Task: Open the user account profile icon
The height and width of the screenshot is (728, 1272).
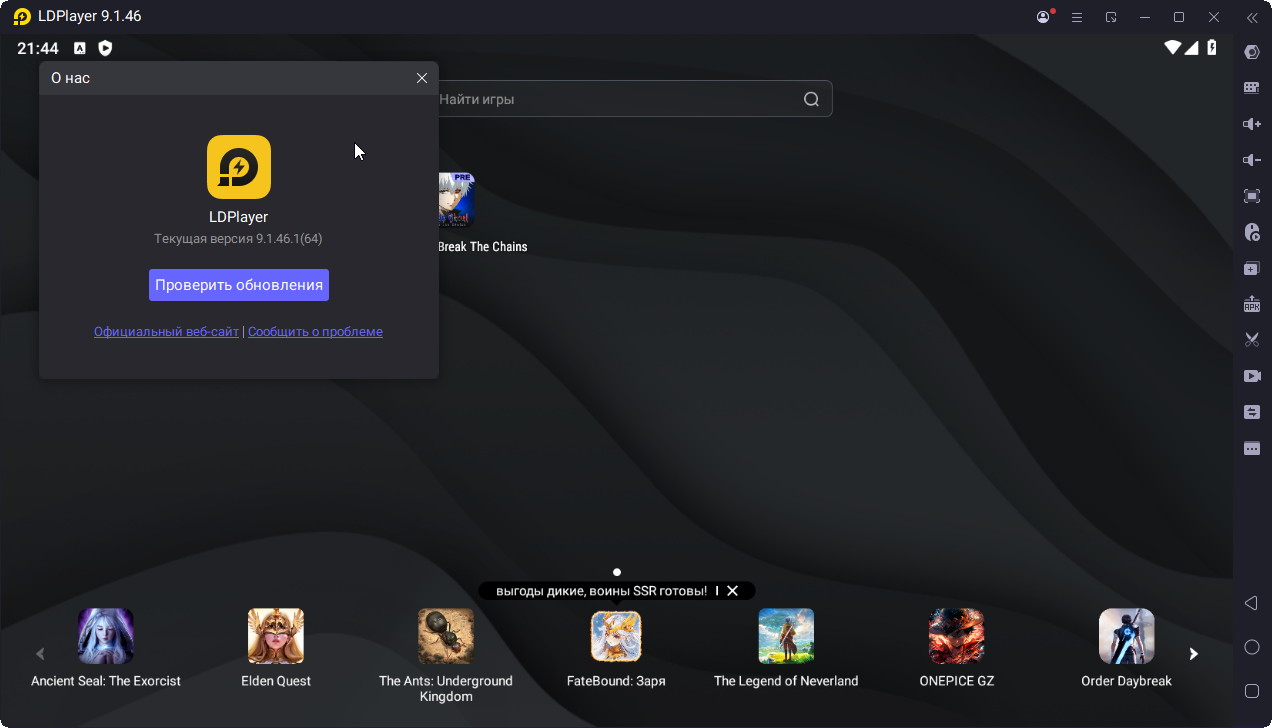Action: tap(1045, 17)
